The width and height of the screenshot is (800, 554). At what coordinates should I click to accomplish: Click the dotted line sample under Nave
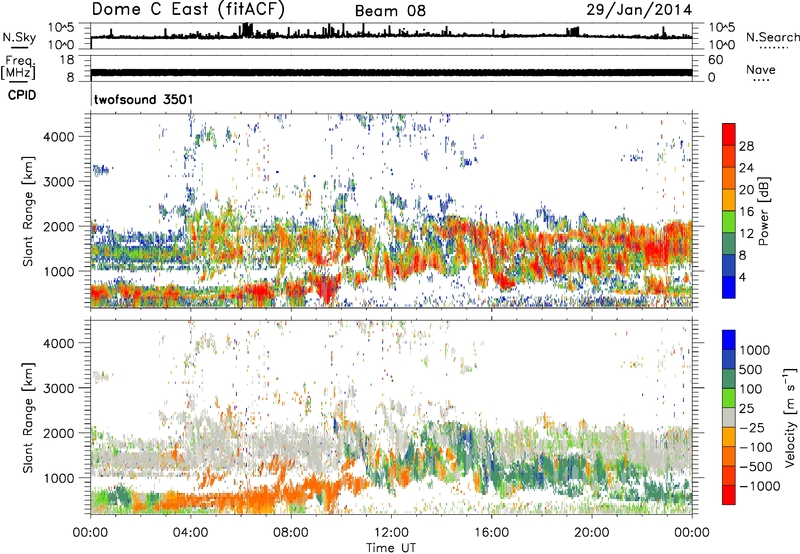click(x=762, y=81)
